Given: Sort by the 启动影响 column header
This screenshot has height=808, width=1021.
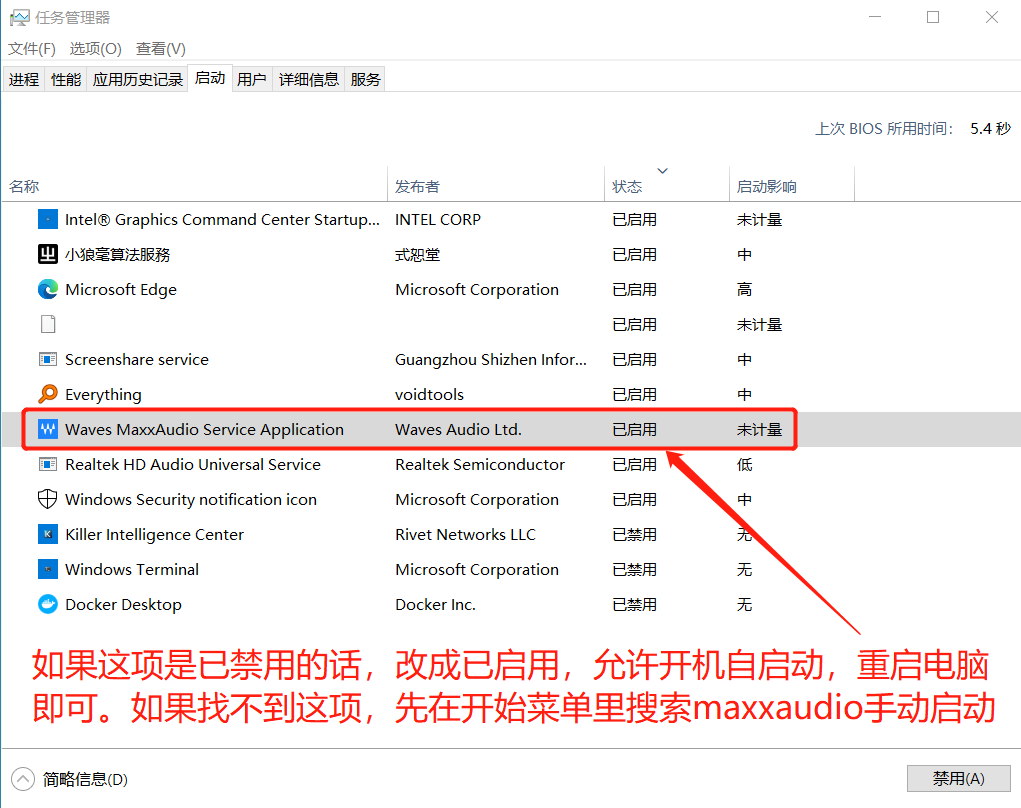Looking at the screenshot, I should (792, 186).
